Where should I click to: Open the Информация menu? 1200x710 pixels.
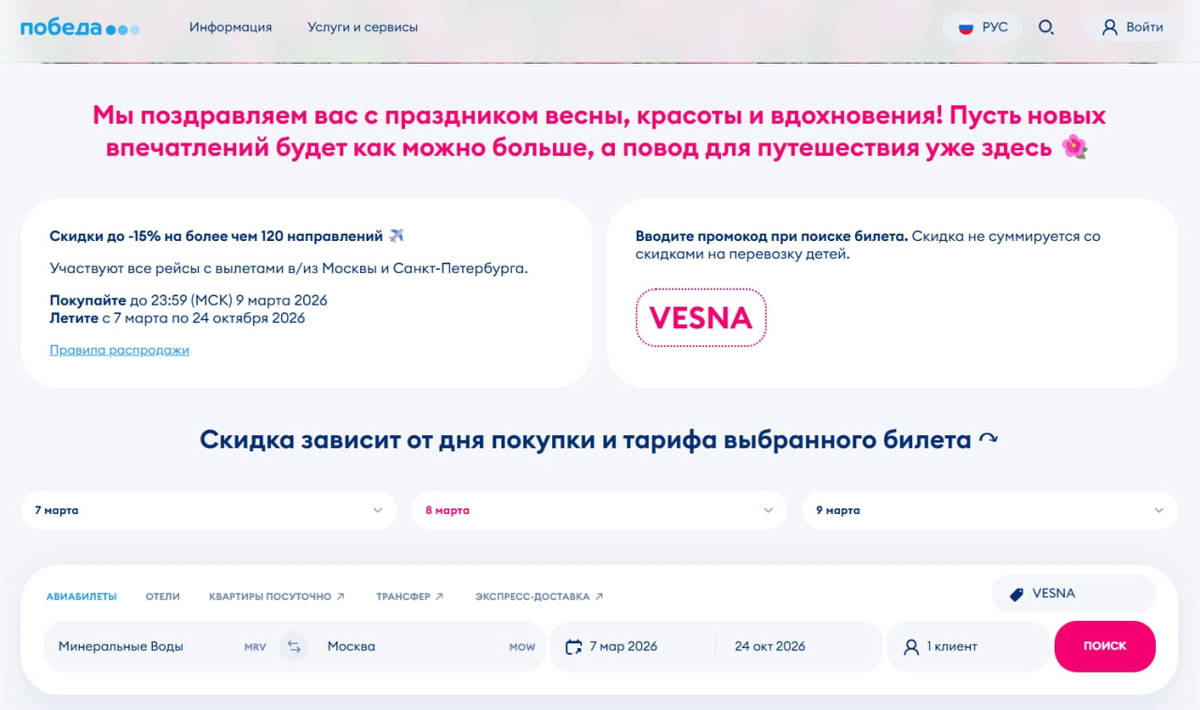[x=230, y=28]
